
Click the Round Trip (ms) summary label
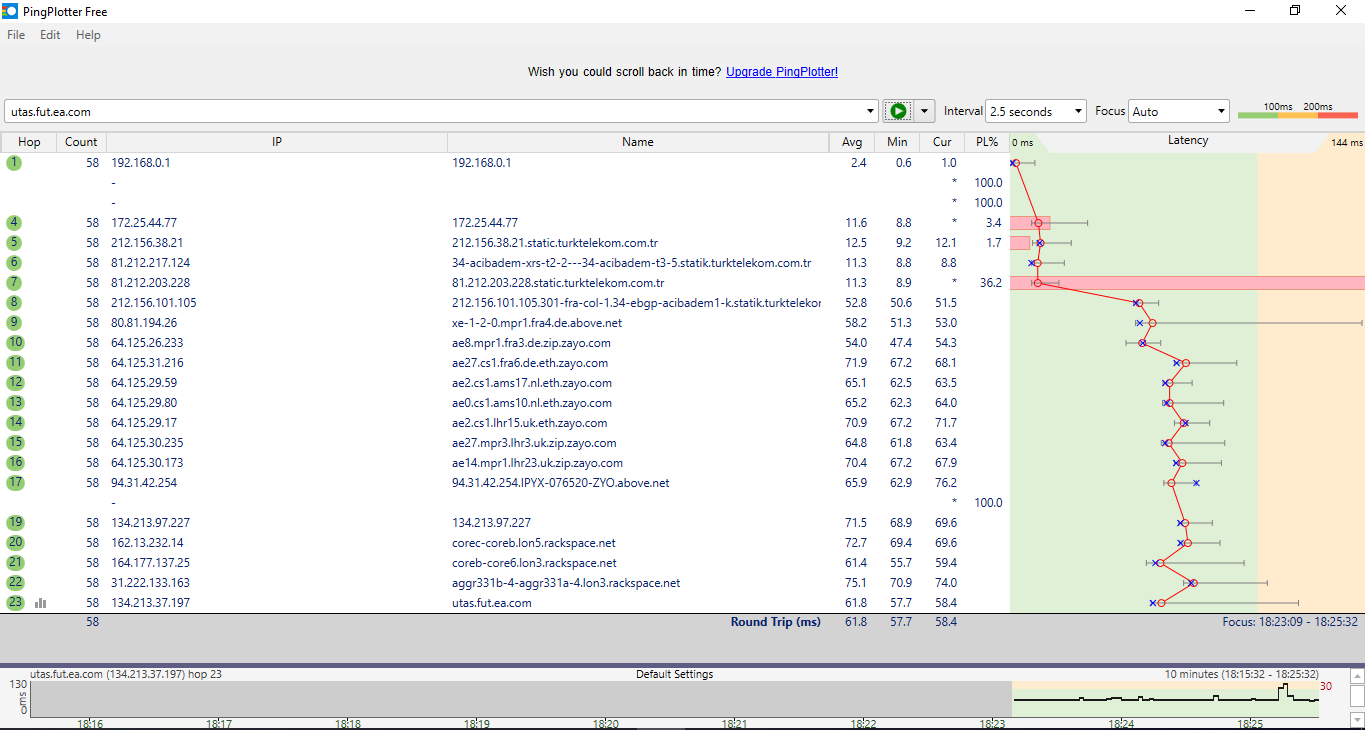click(x=775, y=622)
